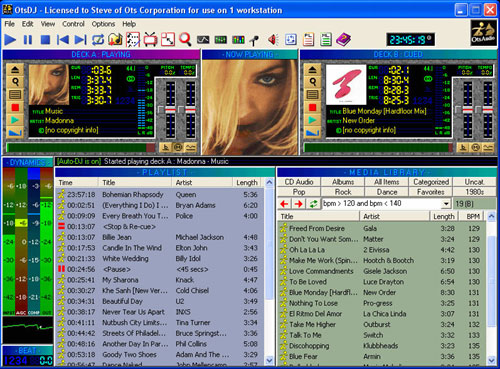This screenshot has height=369, width=500.
Task: Open the Control menu
Action: click(73, 24)
